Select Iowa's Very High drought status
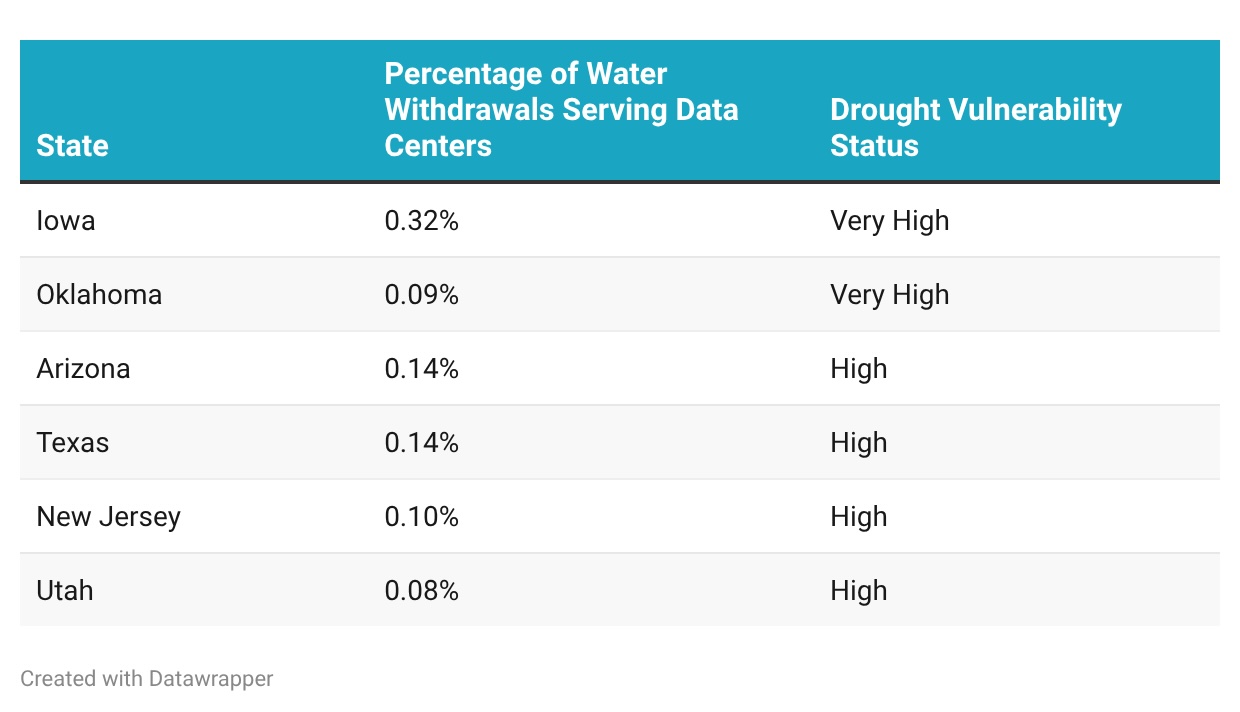This screenshot has width=1240, height=712. click(889, 220)
